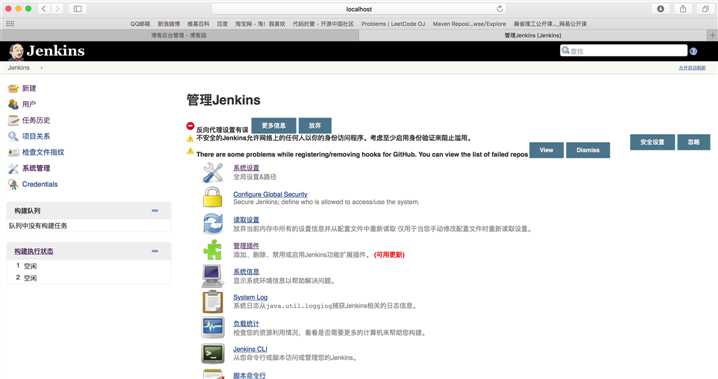Click the Jenkins breadcrumb link
This screenshot has height=379, width=718.
tap(19, 68)
